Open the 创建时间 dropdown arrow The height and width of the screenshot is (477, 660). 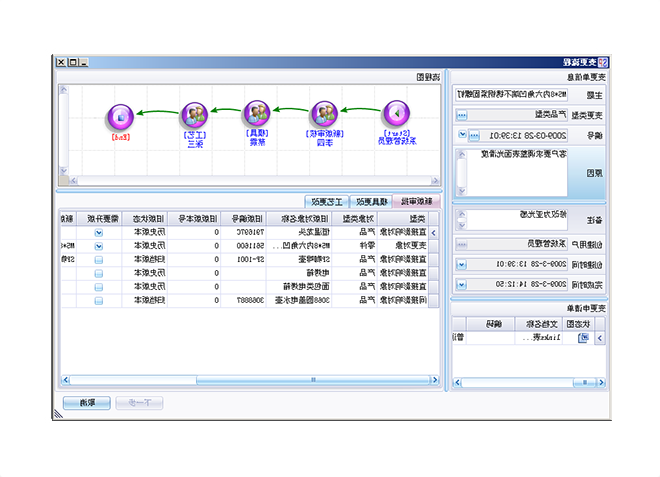click(x=461, y=264)
